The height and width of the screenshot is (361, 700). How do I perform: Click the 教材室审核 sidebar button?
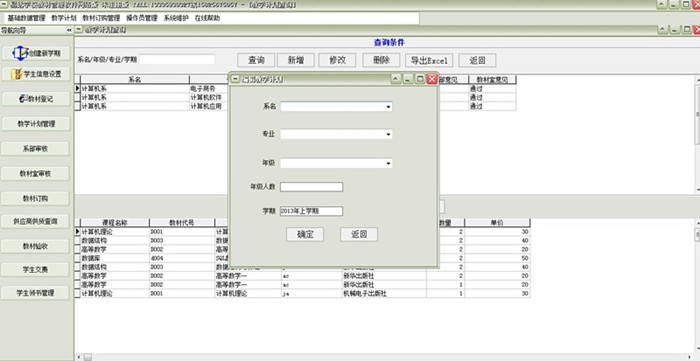36,174
